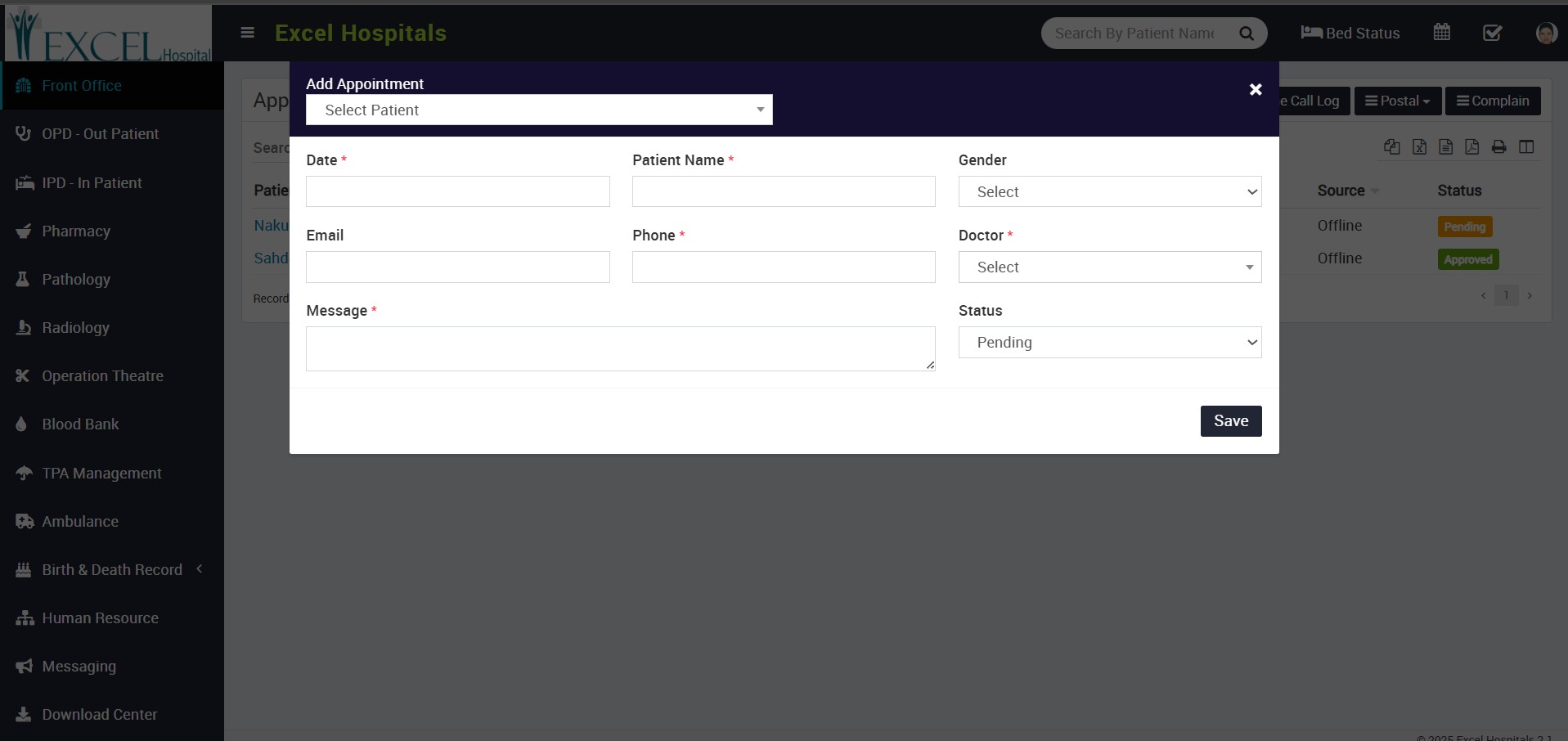The image size is (1568, 741).
Task: Focus the Date input field
Action: (x=458, y=191)
